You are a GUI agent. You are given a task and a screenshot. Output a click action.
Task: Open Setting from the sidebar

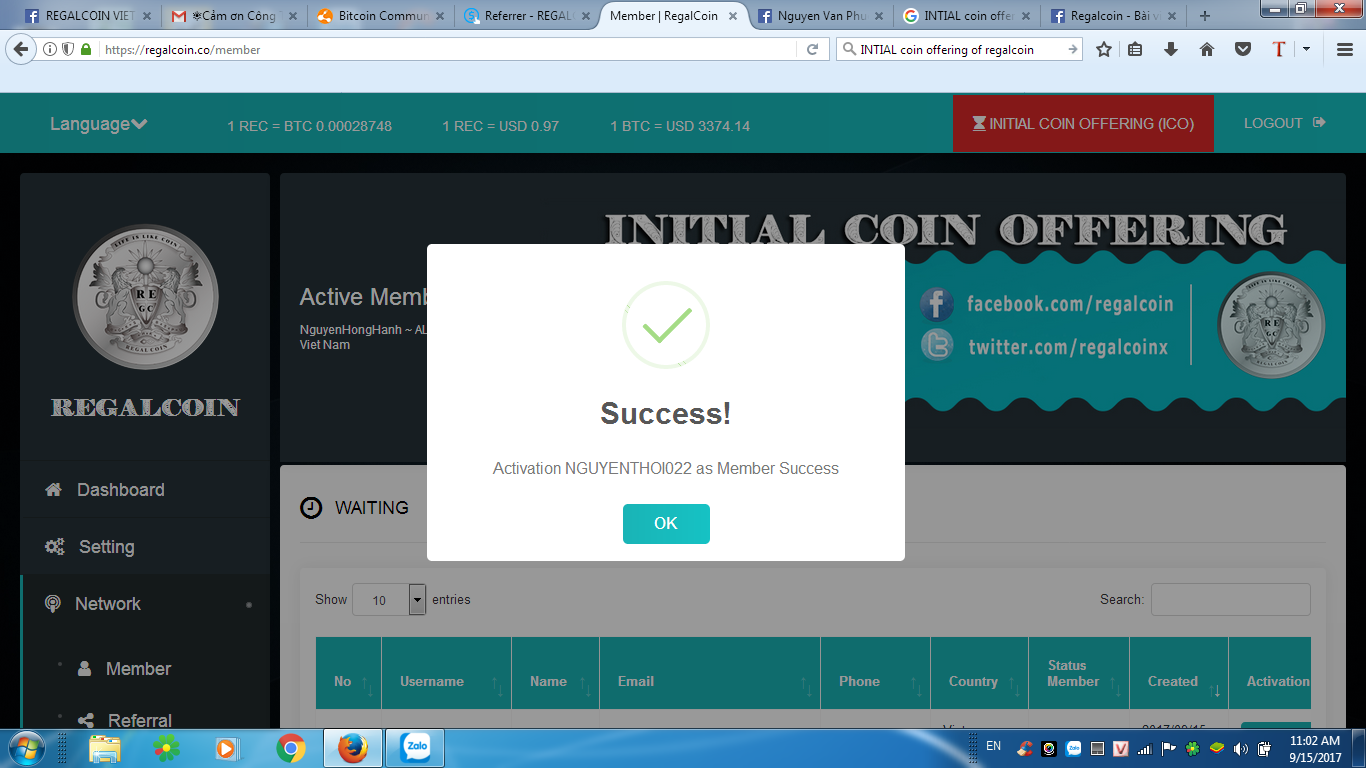tap(106, 547)
